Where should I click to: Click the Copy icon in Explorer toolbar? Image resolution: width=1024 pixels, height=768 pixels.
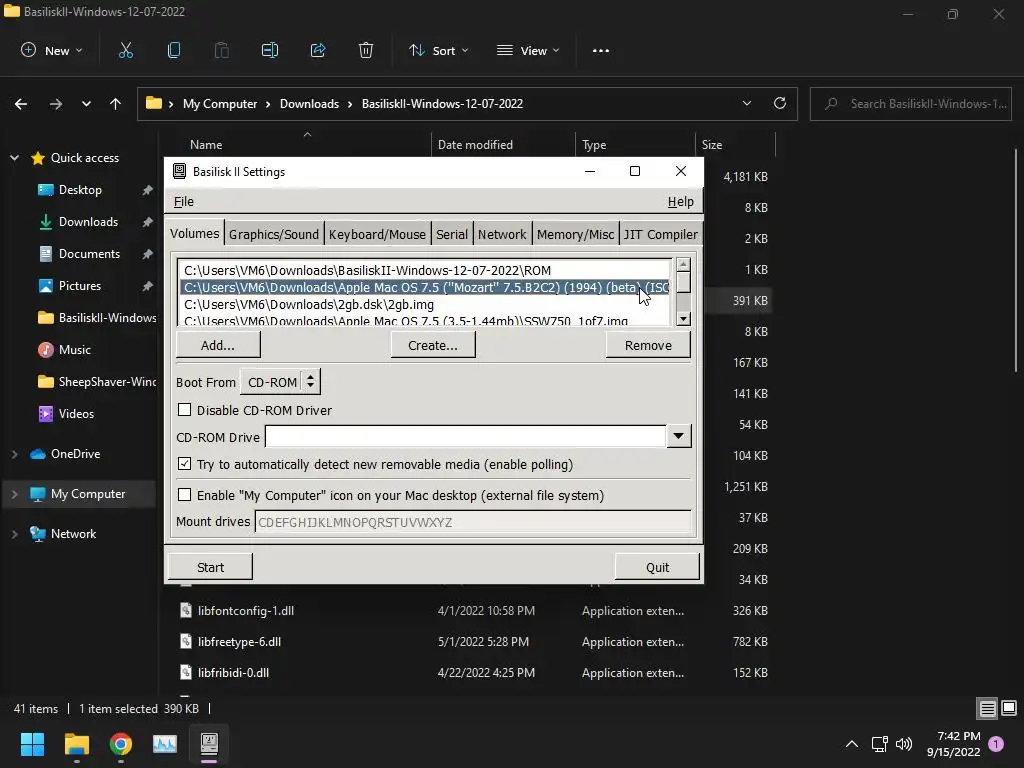tap(174, 51)
